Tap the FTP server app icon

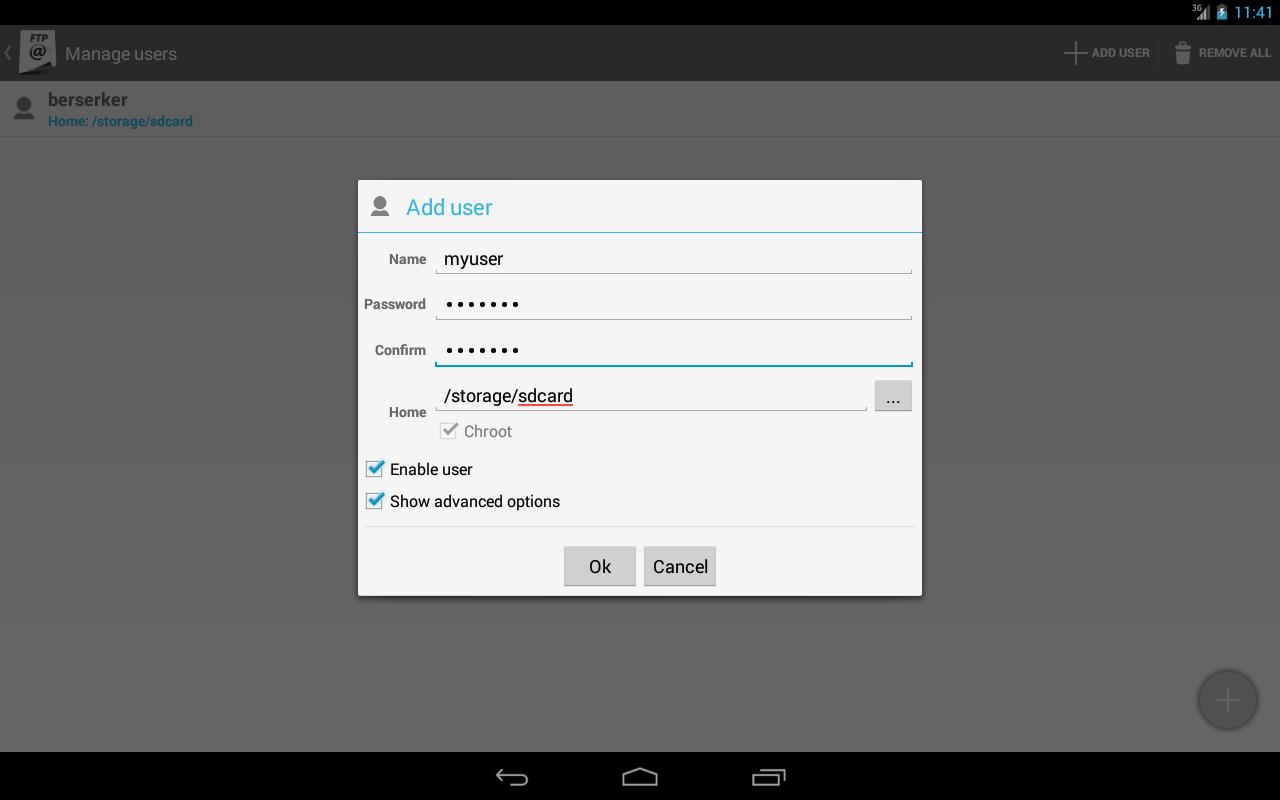coord(37,53)
